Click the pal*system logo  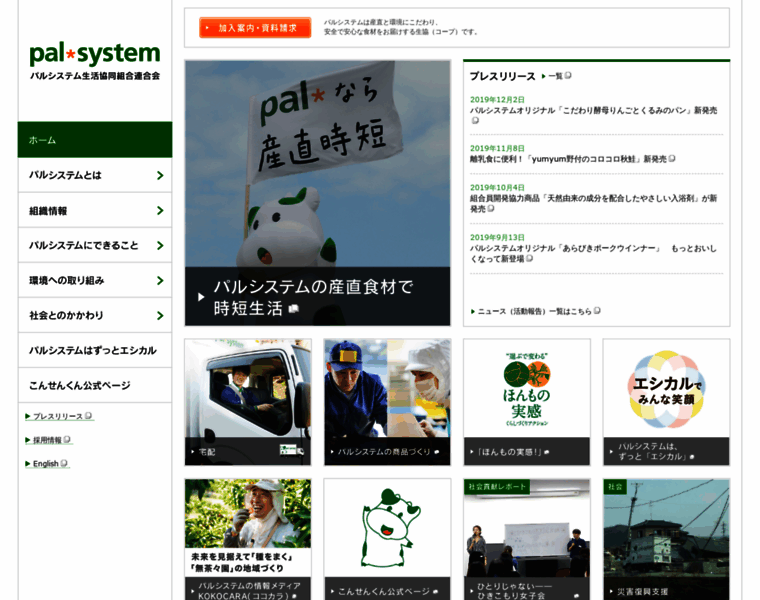[x=95, y=61]
